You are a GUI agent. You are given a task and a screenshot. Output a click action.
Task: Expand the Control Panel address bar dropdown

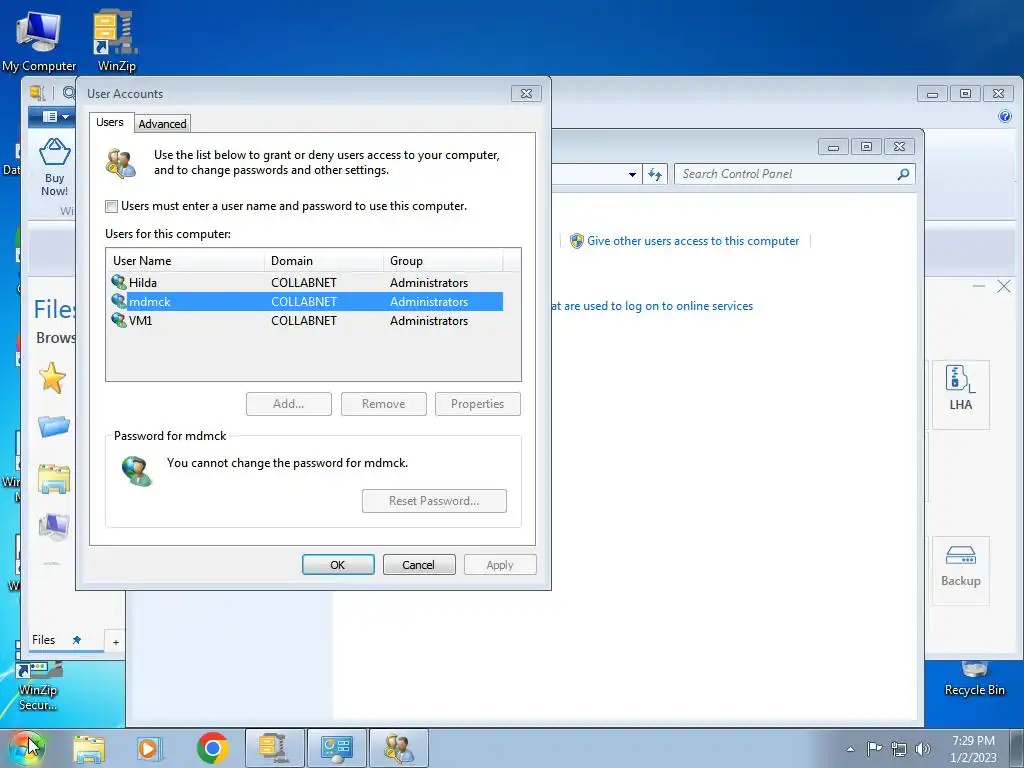point(632,174)
